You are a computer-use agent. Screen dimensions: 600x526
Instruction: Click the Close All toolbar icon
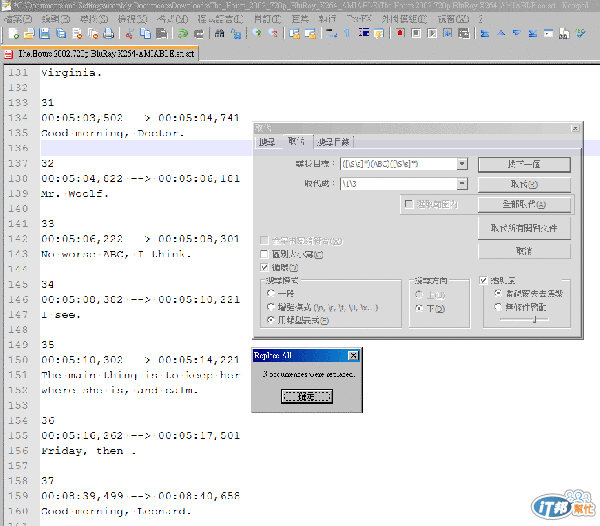click(93, 34)
